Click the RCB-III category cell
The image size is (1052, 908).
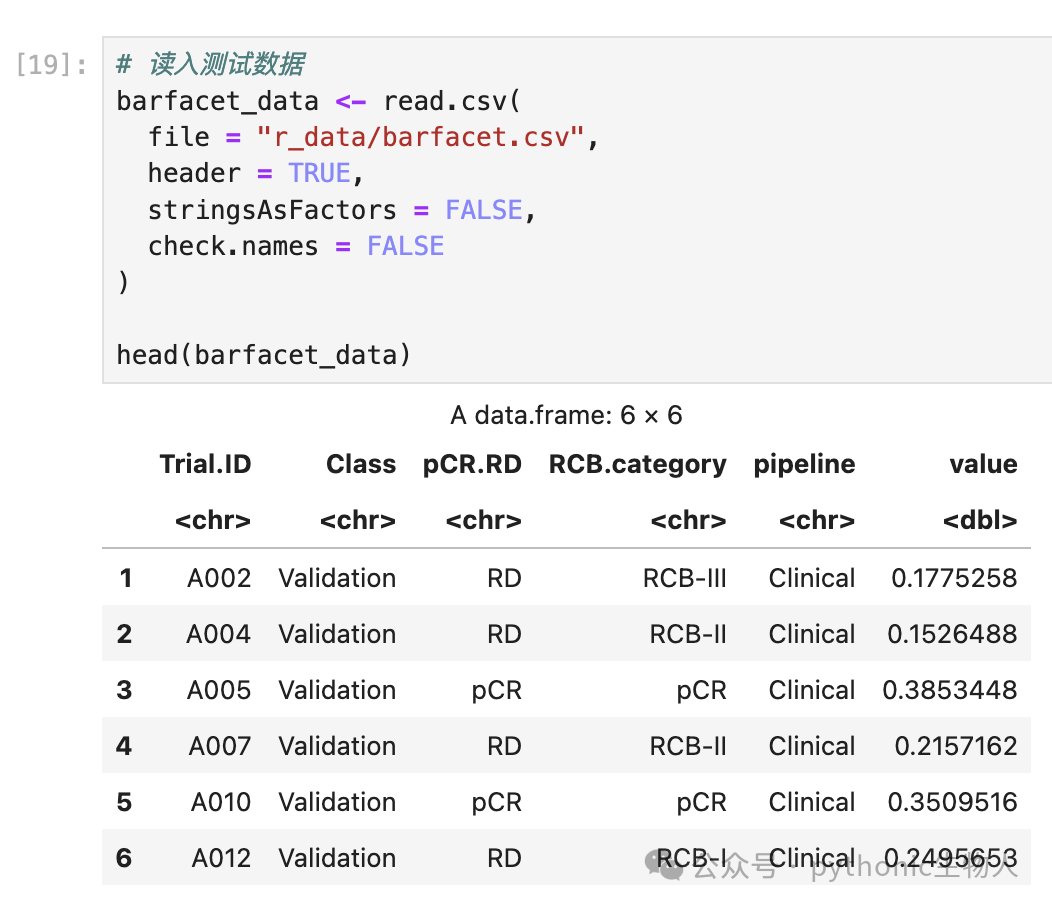point(684,578)
